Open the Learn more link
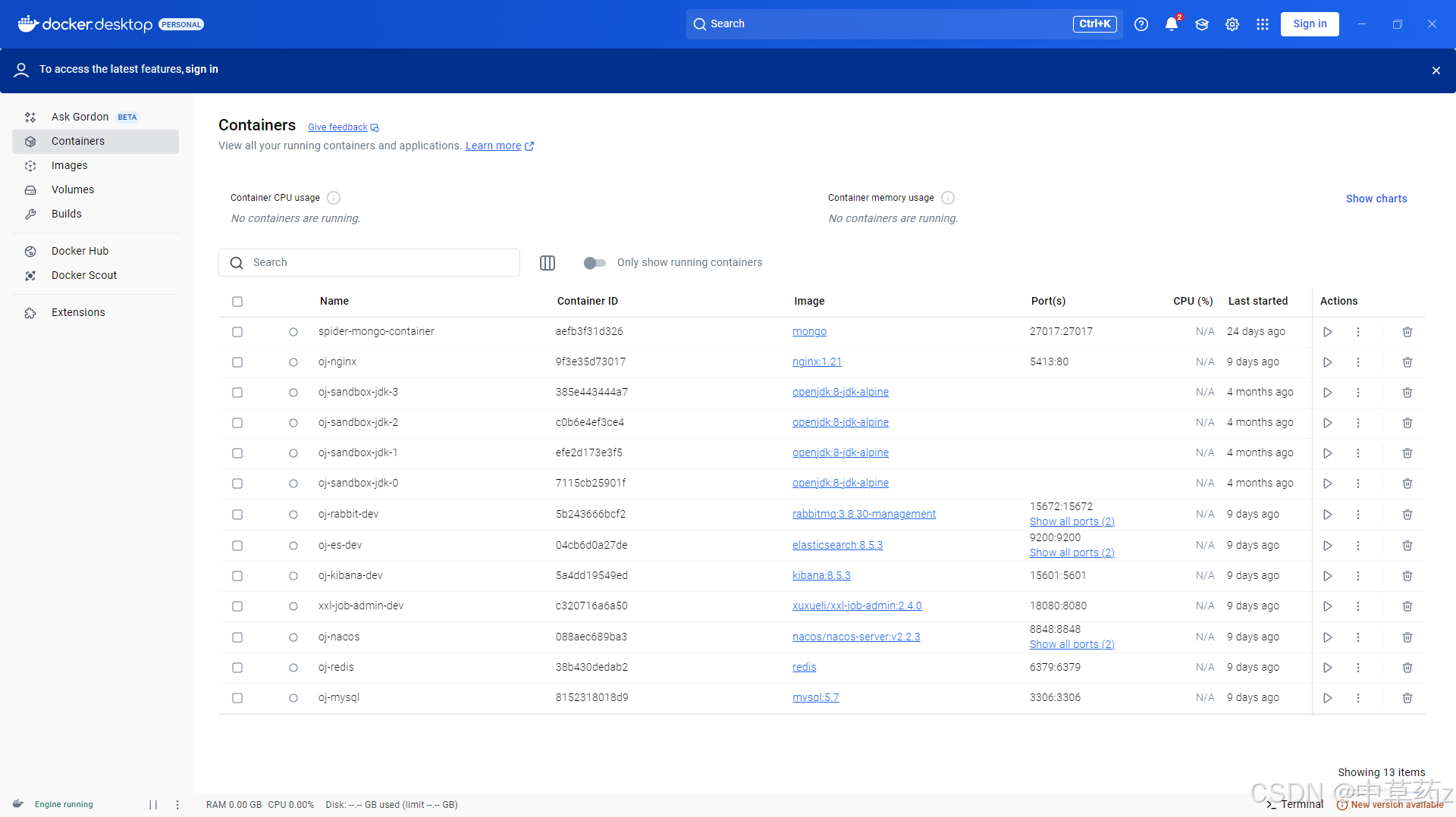Screen dimensions: 1456x817 click(499, 146)
